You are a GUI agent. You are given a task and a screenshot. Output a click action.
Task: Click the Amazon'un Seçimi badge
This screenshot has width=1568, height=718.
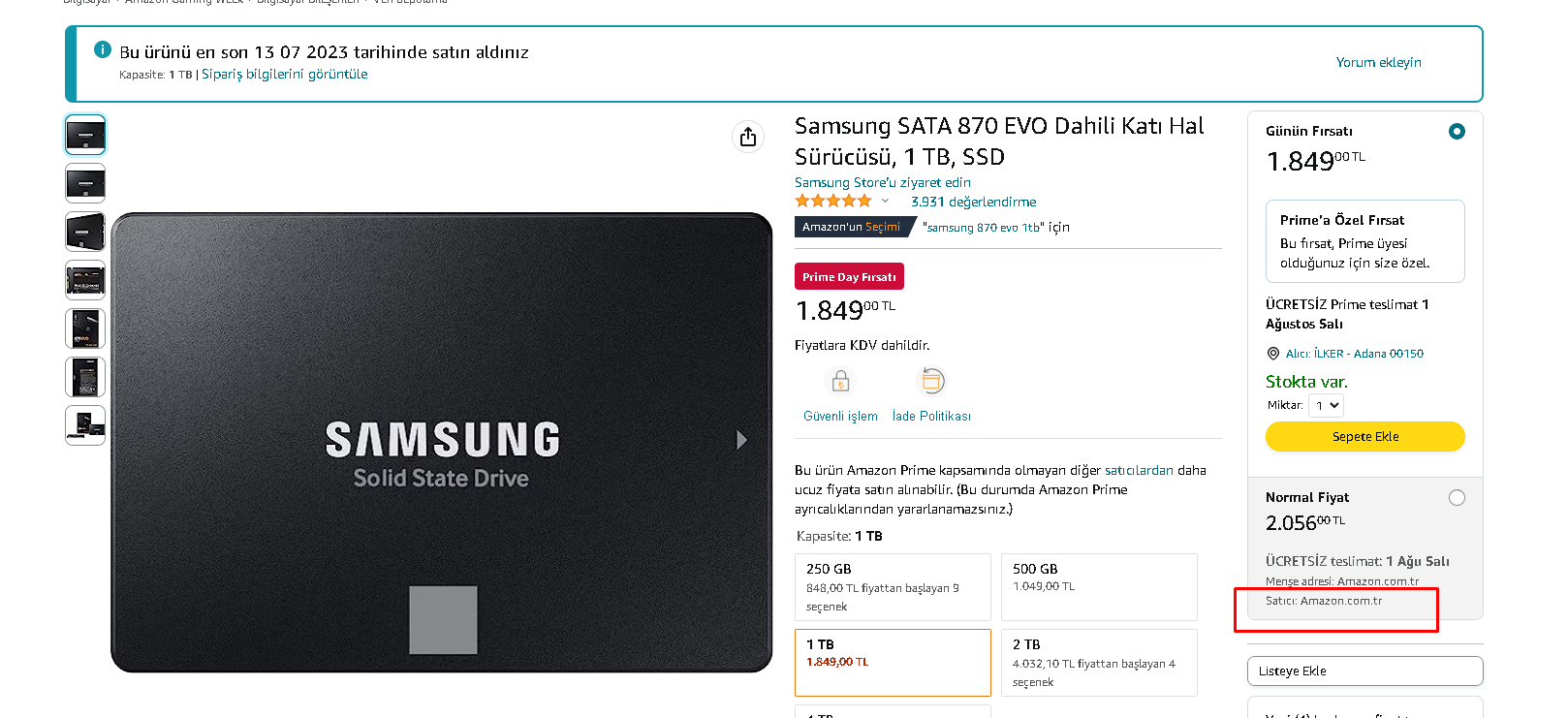(853, 227)
